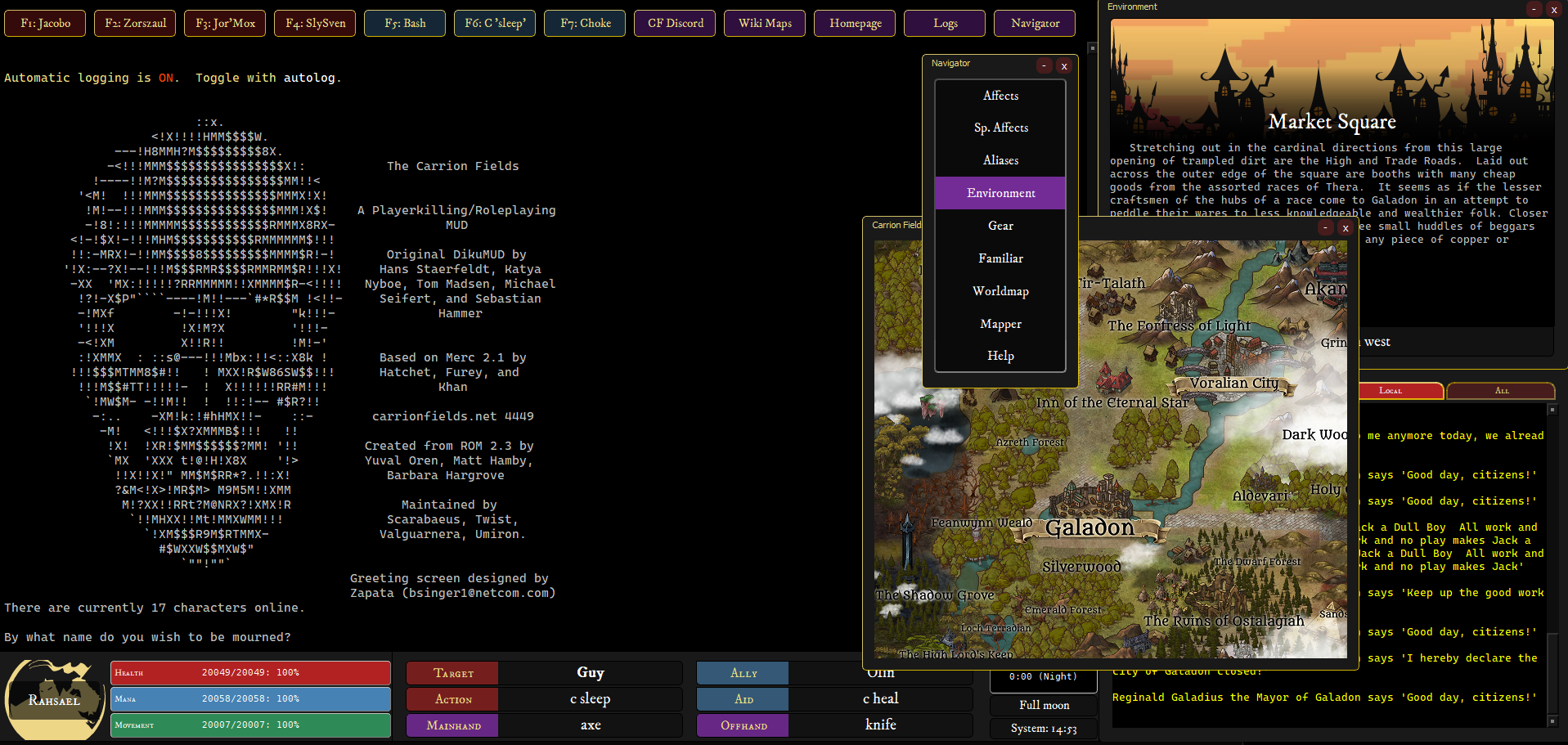The height and width of the screenshot is (745, 1568).
Task: Close the Carrion Fields map window
Action: pos(1346,227)
